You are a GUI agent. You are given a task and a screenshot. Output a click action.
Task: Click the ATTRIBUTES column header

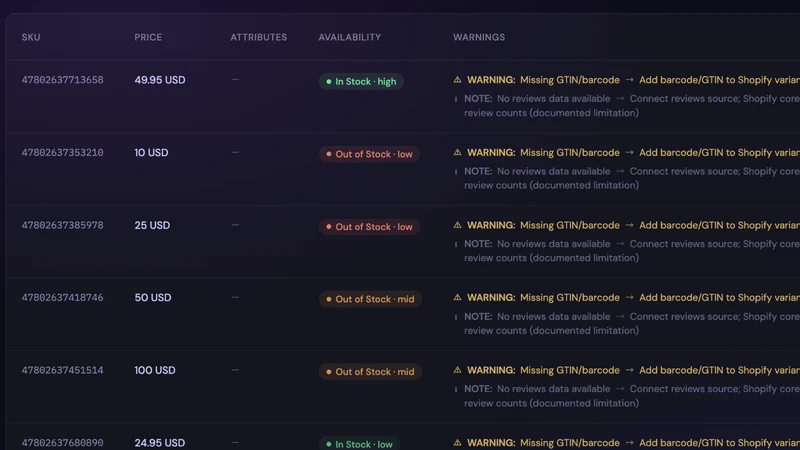click(x=258, y=37)
